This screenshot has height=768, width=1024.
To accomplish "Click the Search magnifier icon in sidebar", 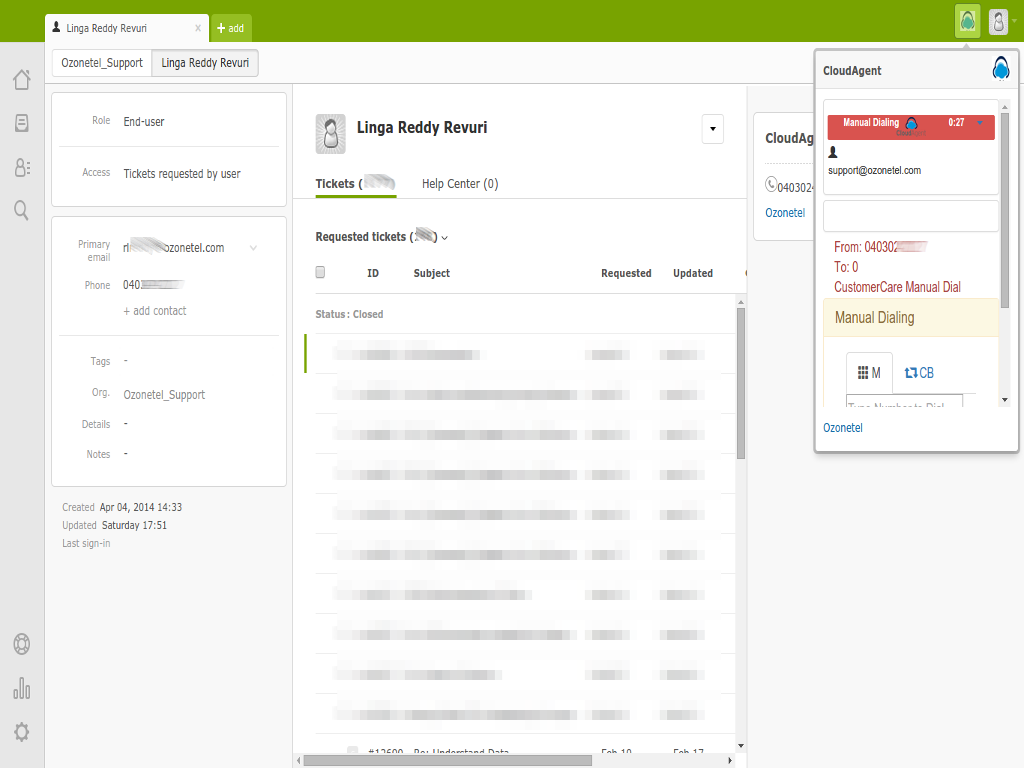I will coord(21,210).
